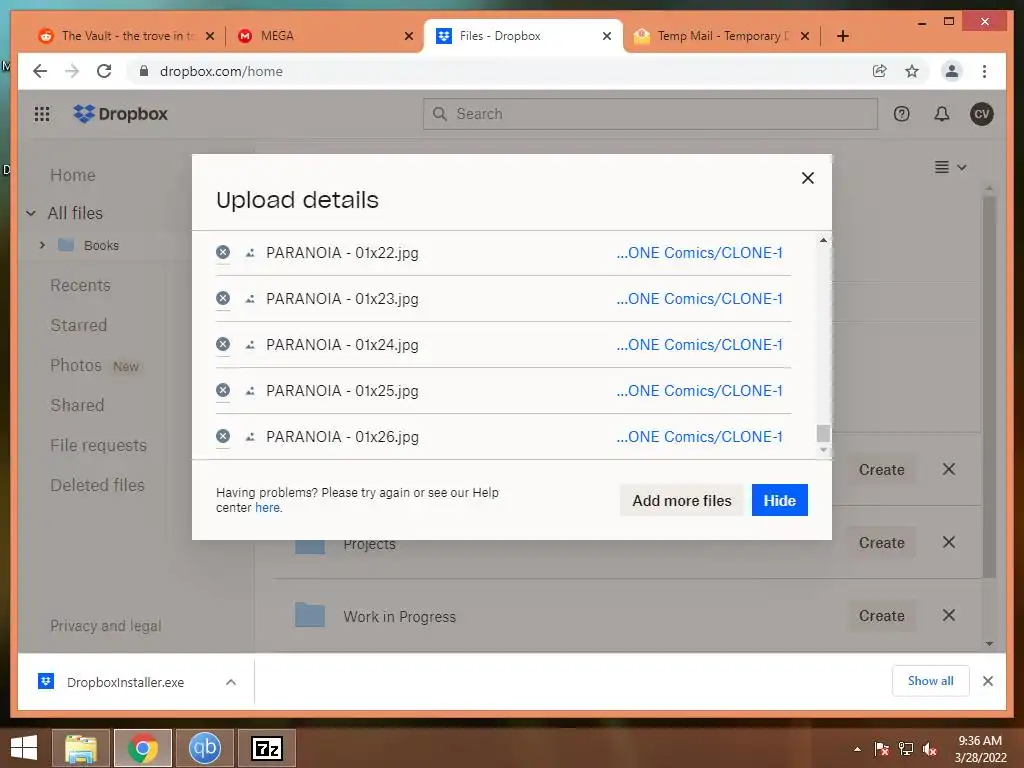Open destination link for 01x26.jpg
The height and width of the screenshot is (768, 1024).
(x=699, y=436)
